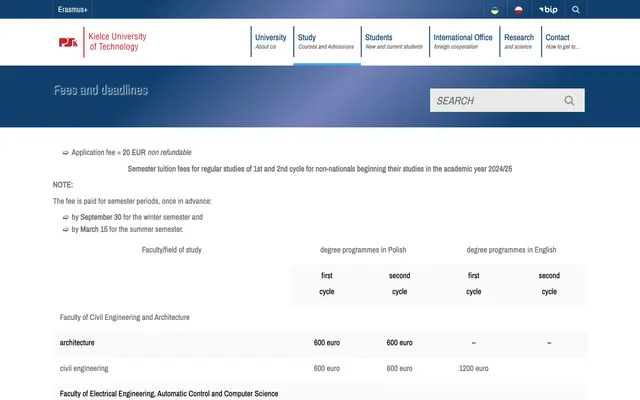Click degree programmes in Polish header
The height and width of the screenshot is (400, 640).
pos(363,250)
